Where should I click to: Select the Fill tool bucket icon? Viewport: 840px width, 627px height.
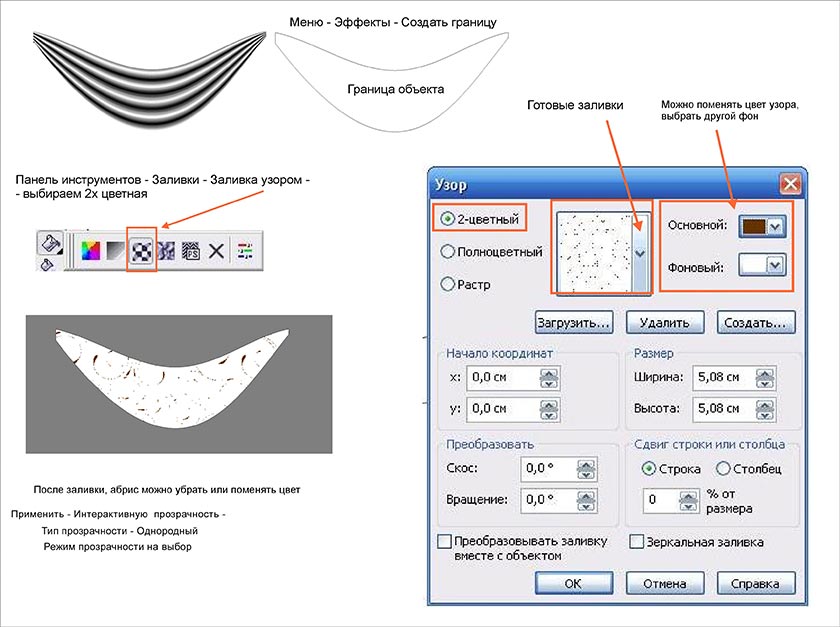49,243
